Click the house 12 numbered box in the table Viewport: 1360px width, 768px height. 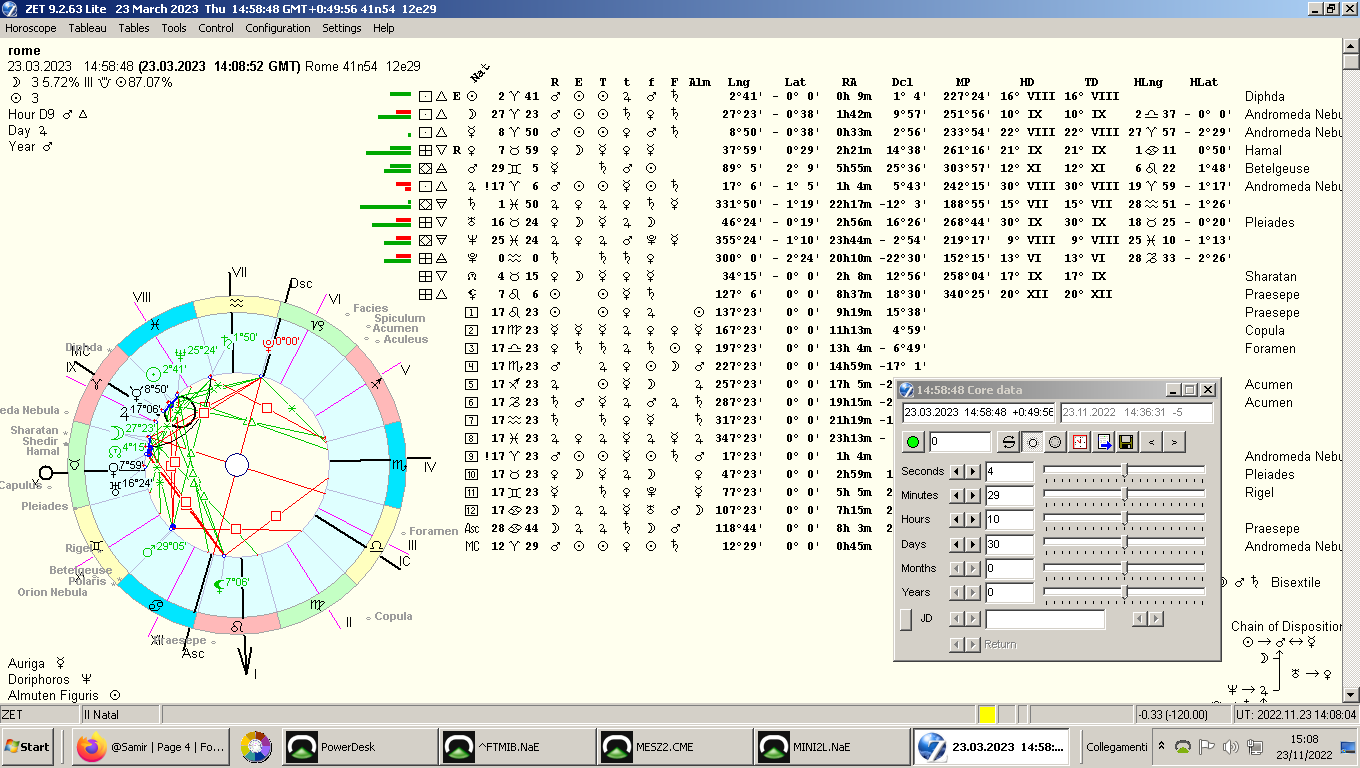coord(472,510)
